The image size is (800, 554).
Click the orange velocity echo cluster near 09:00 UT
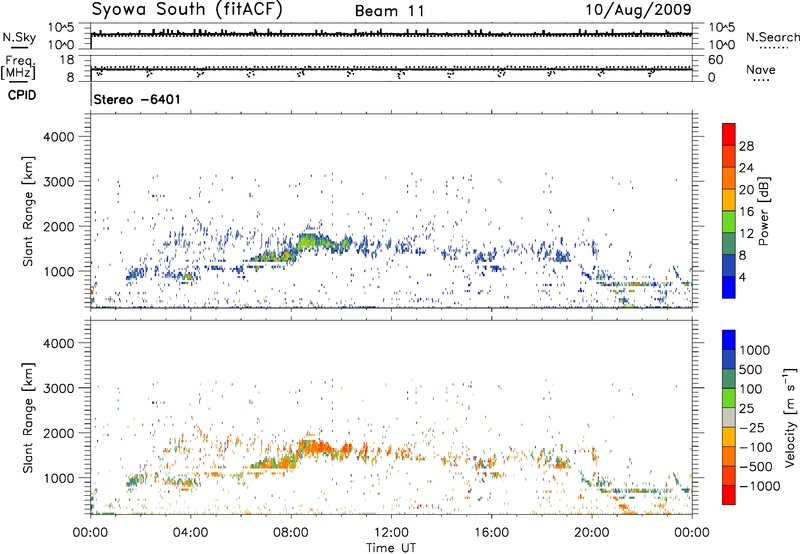315,448
